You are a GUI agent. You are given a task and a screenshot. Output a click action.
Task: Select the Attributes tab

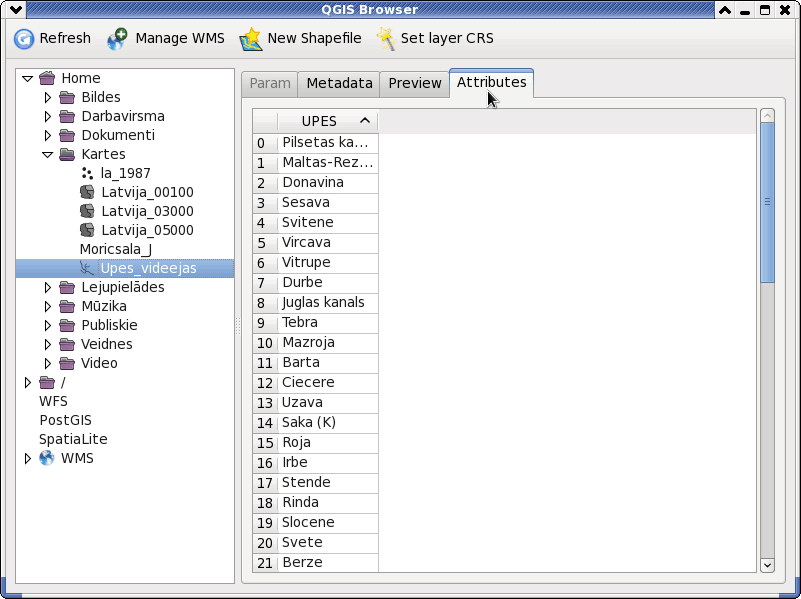[491, 83]
